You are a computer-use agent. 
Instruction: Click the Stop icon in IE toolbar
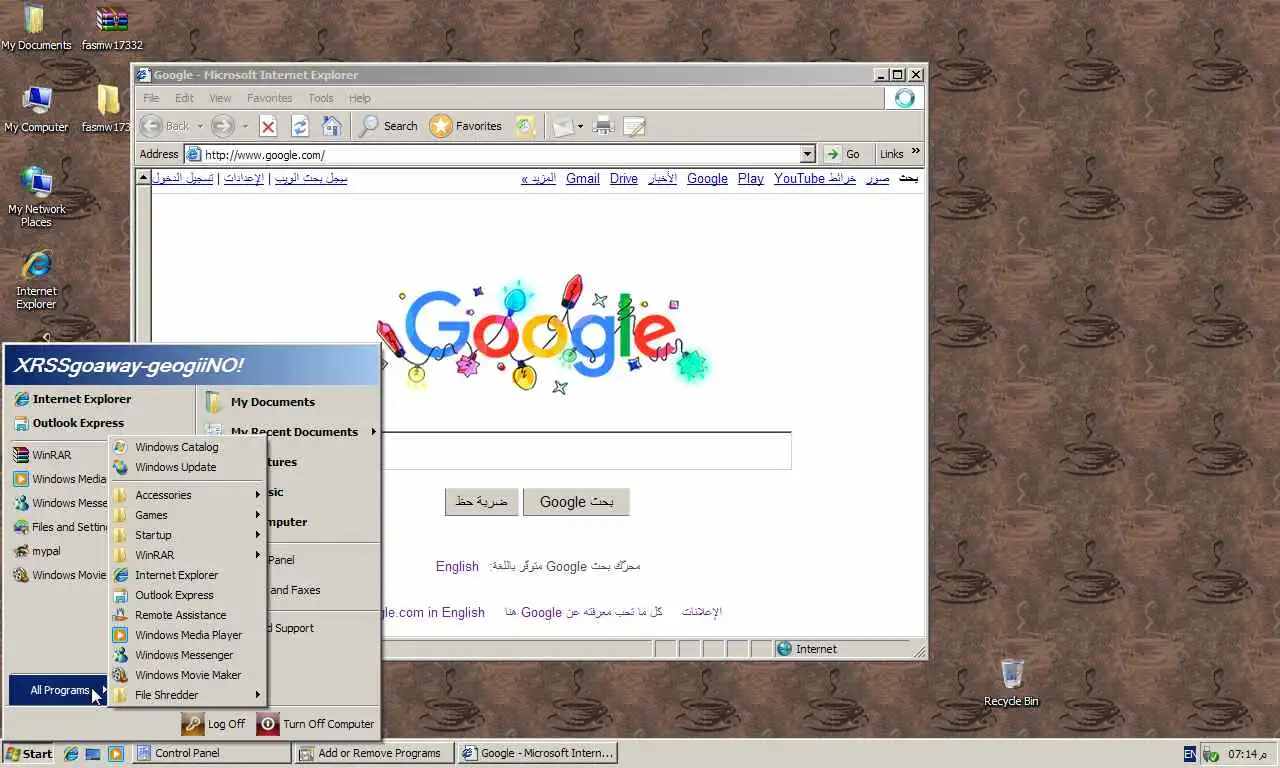click(268, 126)
